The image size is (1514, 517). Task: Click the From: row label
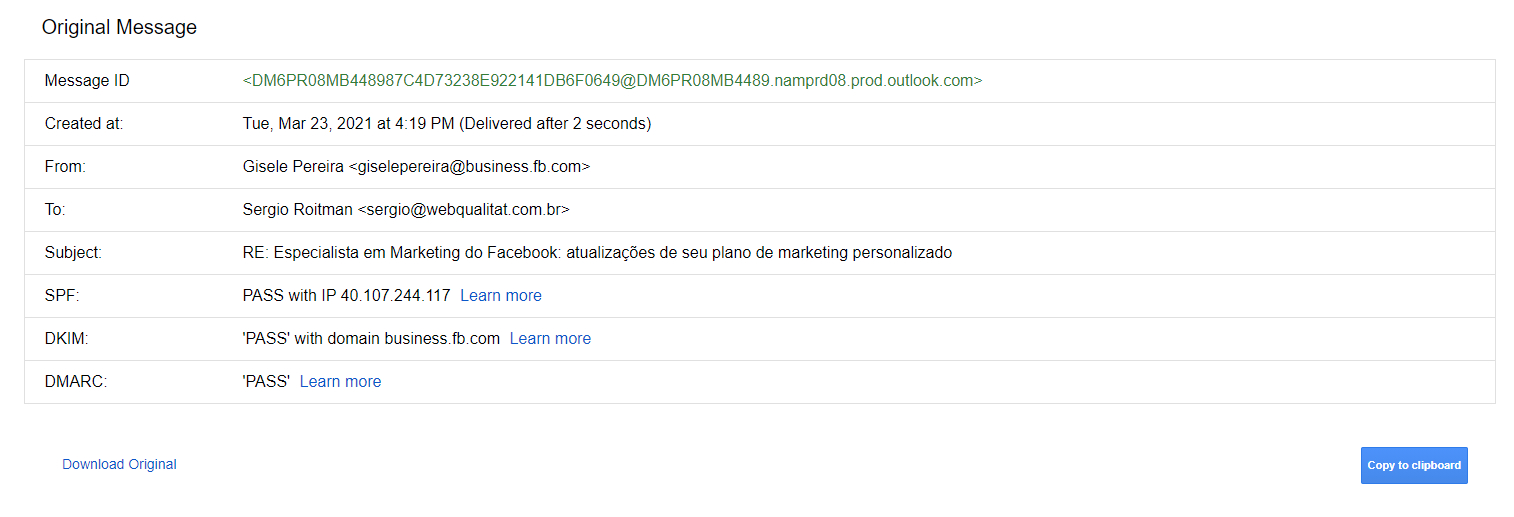pos(66,167)
